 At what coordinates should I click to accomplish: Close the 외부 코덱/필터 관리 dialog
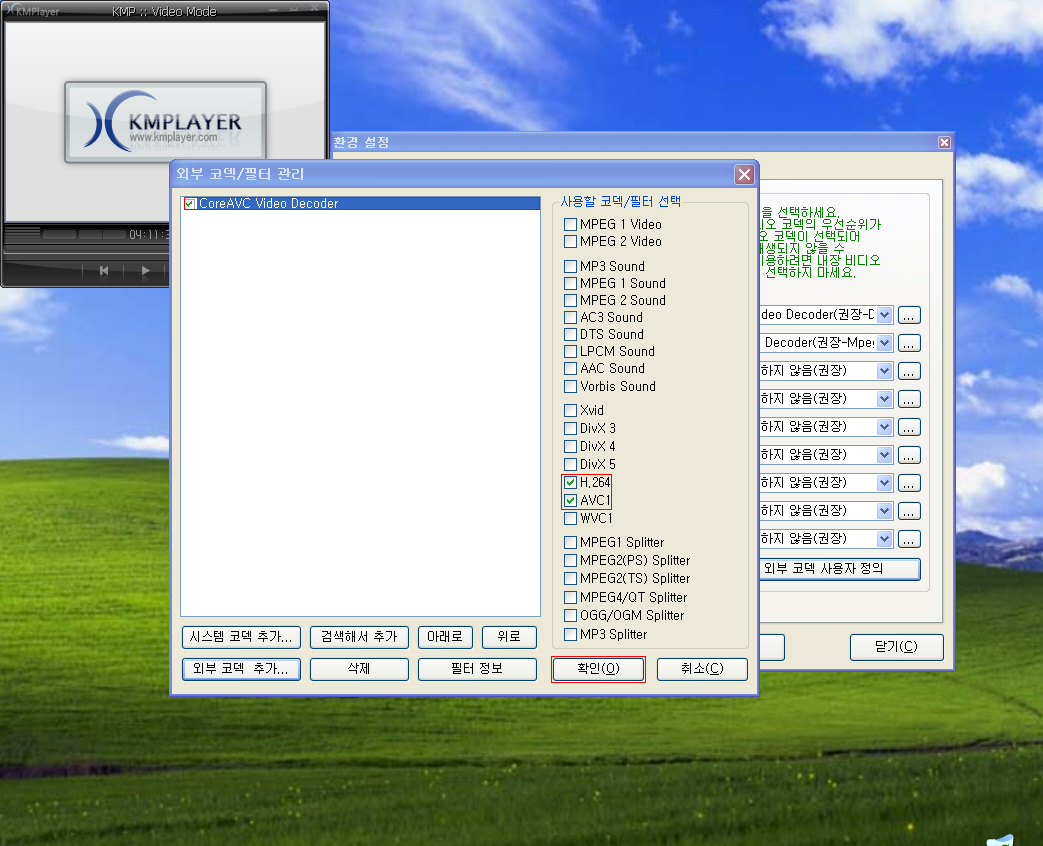(744, 174)
